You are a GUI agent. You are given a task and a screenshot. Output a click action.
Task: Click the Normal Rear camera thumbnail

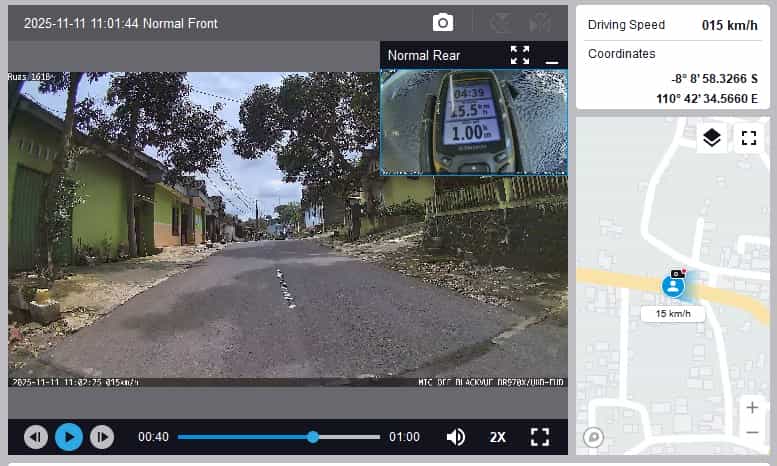(473, 122)
